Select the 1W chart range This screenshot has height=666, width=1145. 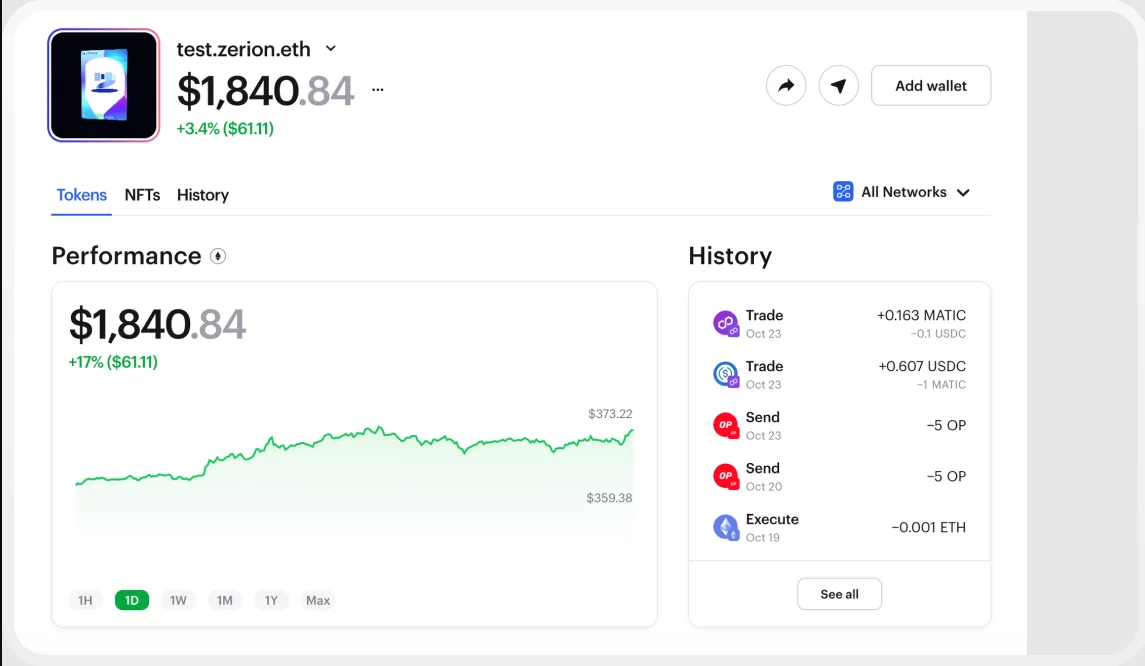click(178, 600)
